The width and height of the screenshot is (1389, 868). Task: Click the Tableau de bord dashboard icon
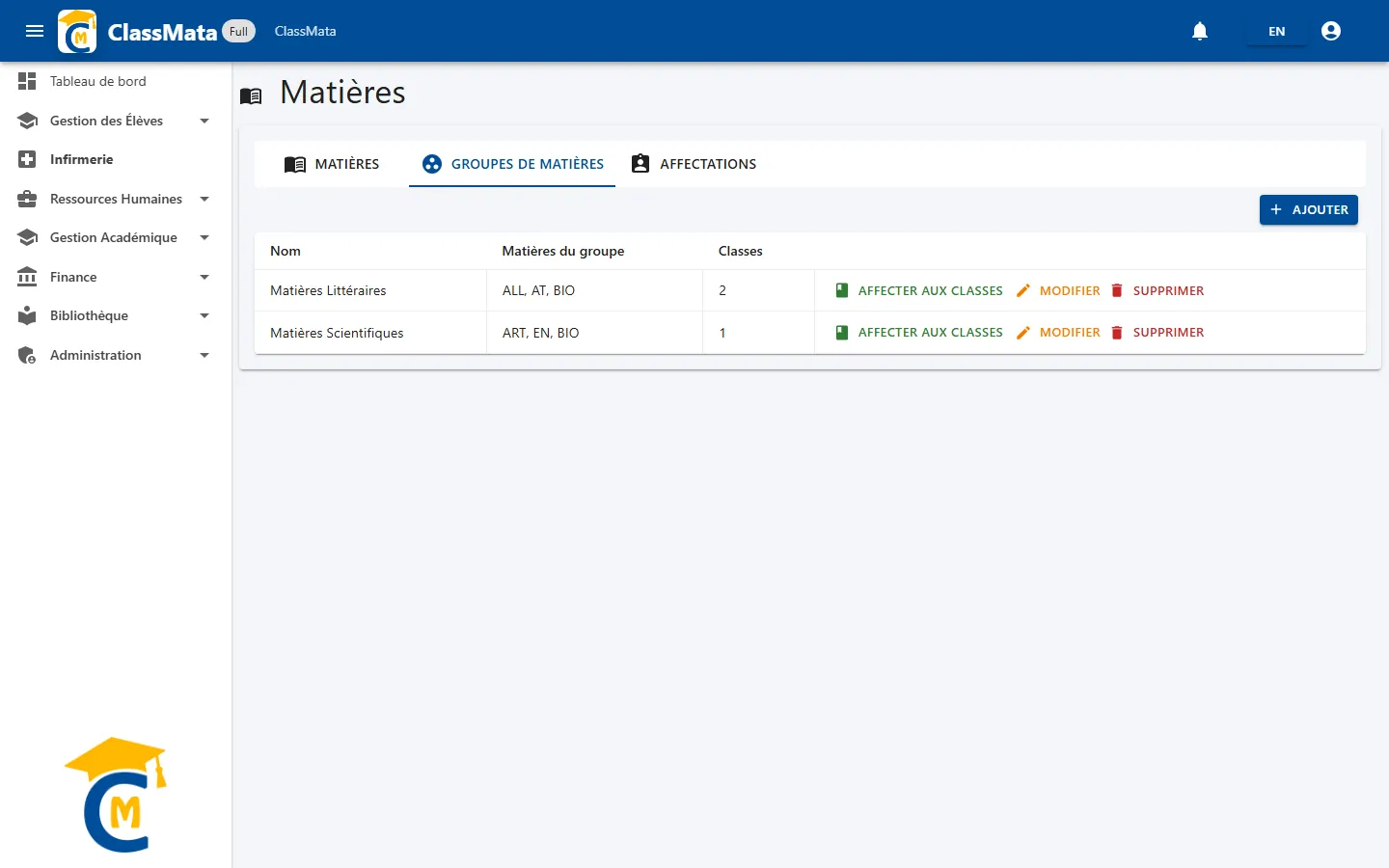[x=27, y=81]
